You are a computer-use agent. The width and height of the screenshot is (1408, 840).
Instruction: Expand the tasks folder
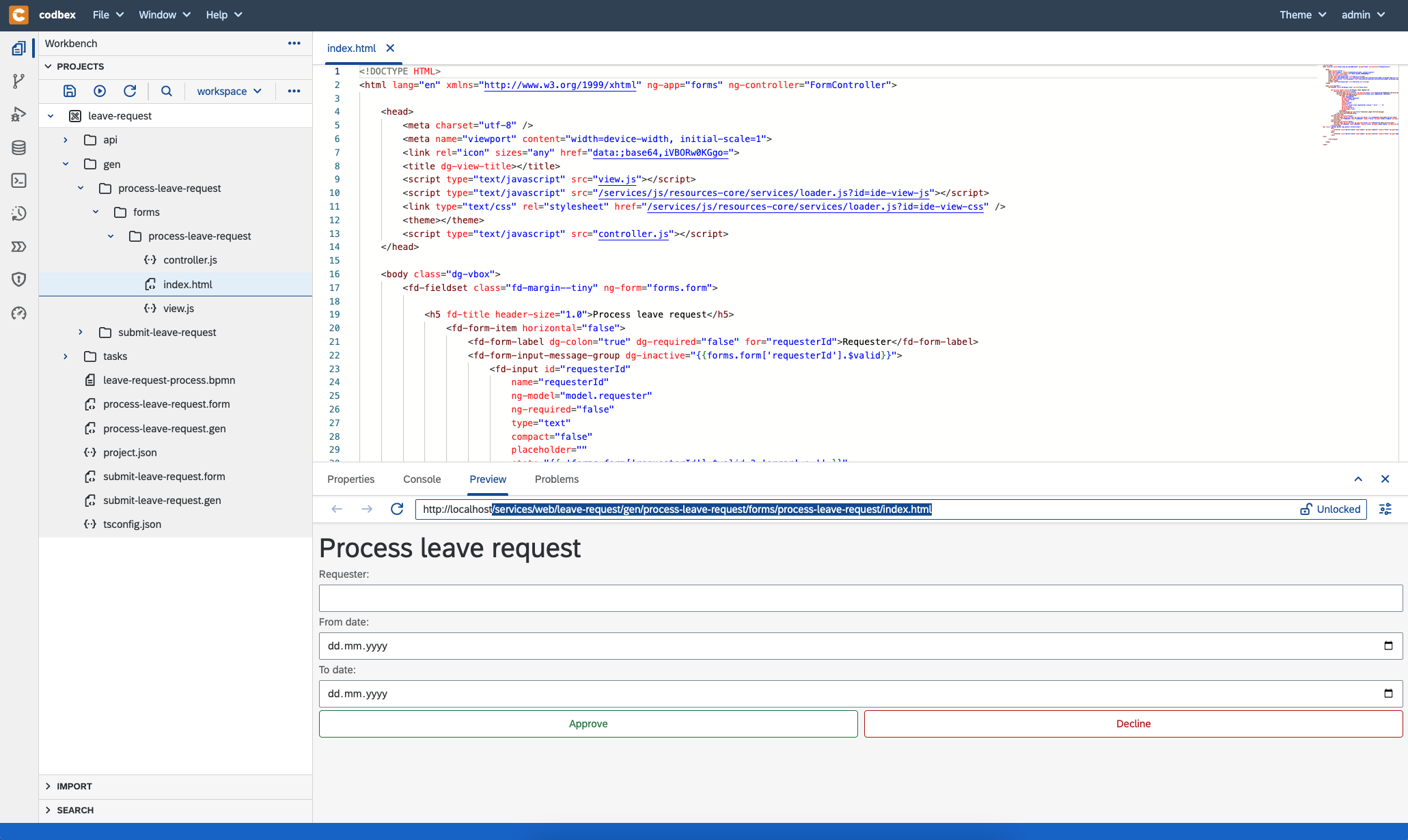coord(66,356)
